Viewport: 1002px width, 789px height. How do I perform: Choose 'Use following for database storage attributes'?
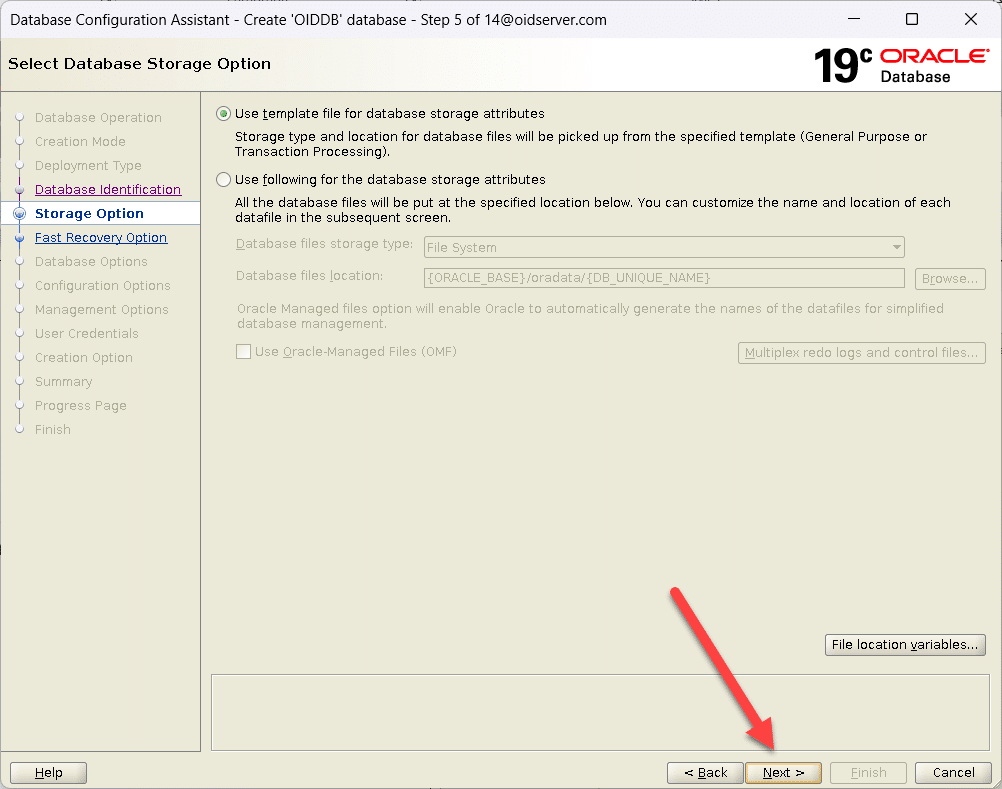point(224,180)
